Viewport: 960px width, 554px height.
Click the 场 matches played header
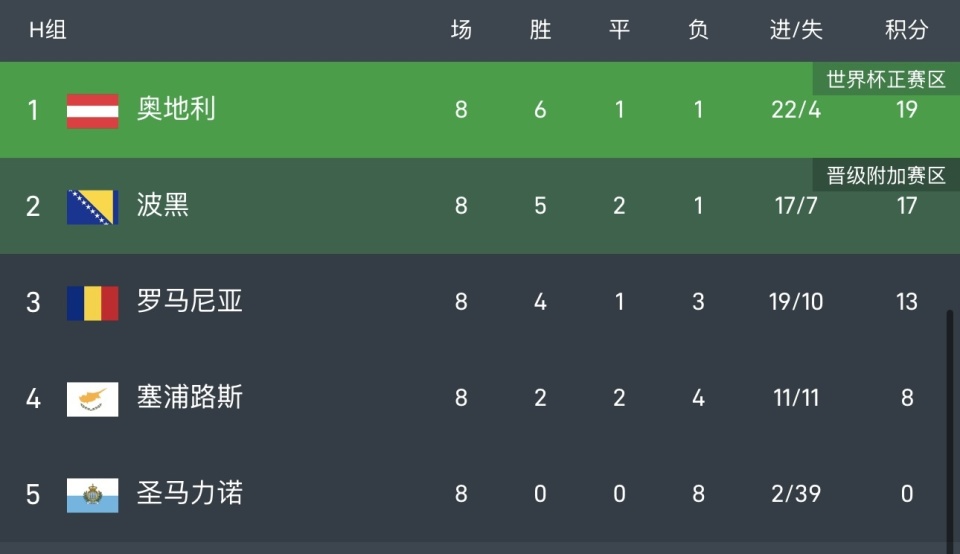460,30
